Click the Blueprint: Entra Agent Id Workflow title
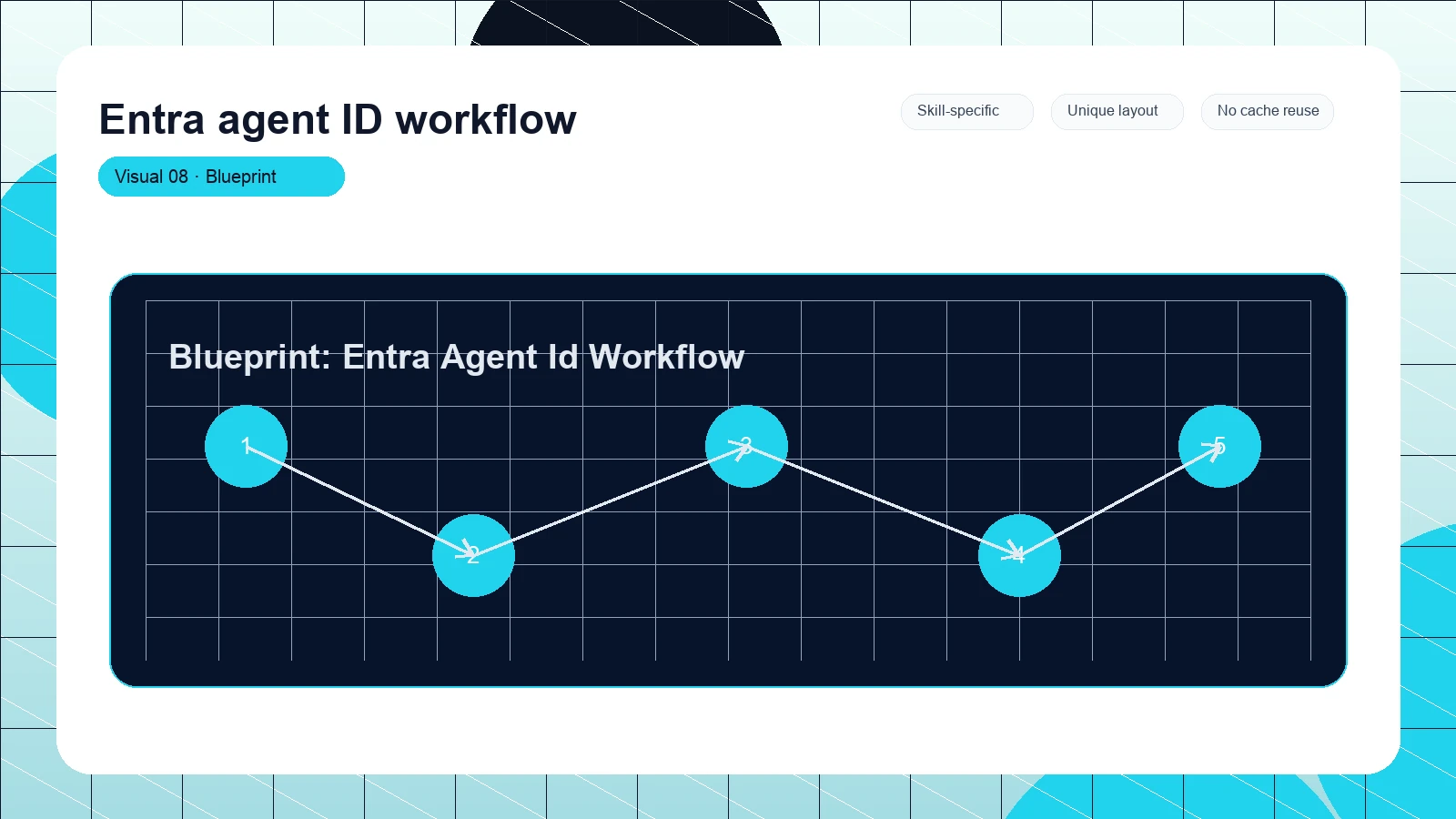 [x=457, y=357]
